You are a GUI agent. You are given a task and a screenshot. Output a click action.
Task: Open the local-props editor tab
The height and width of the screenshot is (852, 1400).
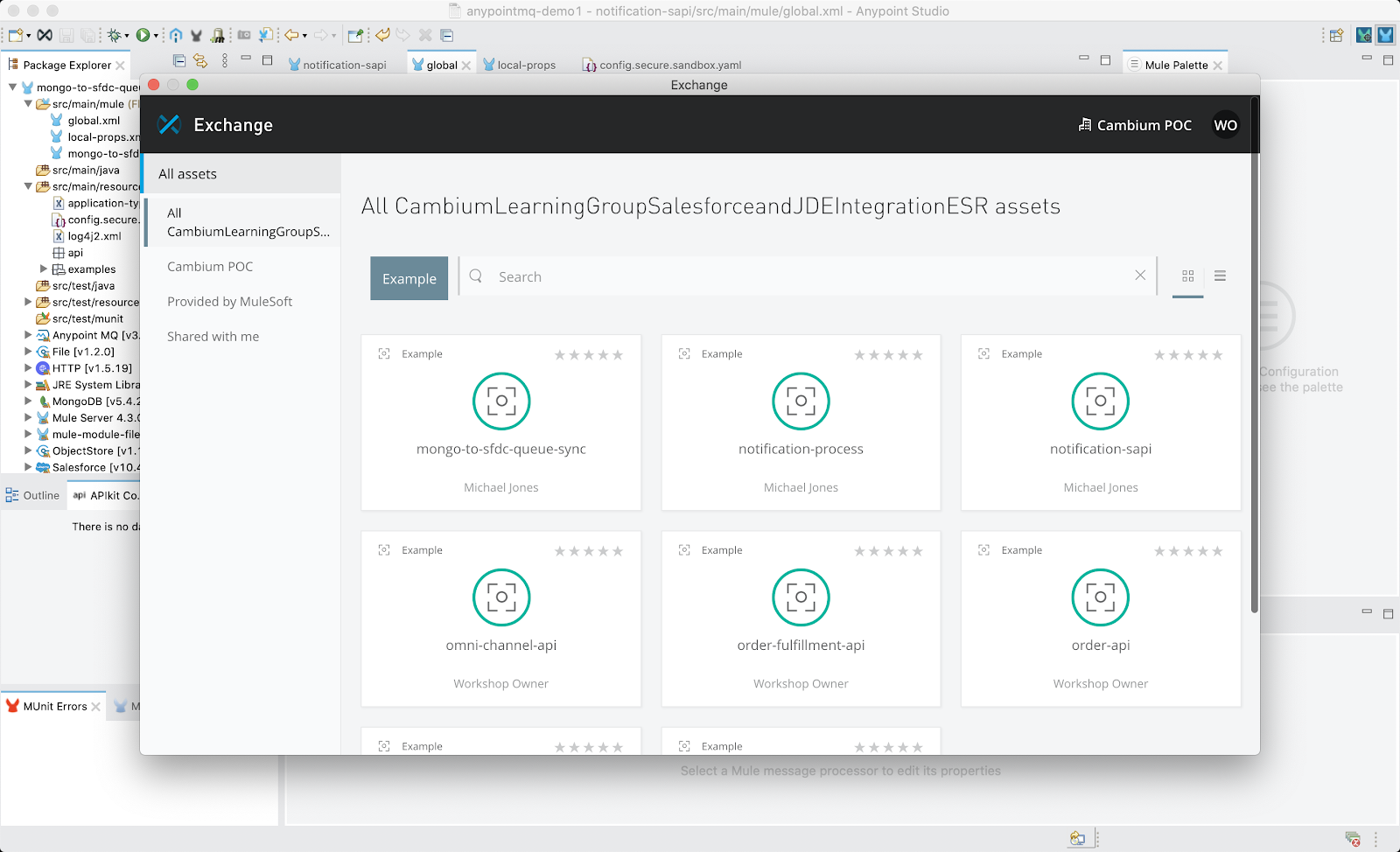point(525,65)
